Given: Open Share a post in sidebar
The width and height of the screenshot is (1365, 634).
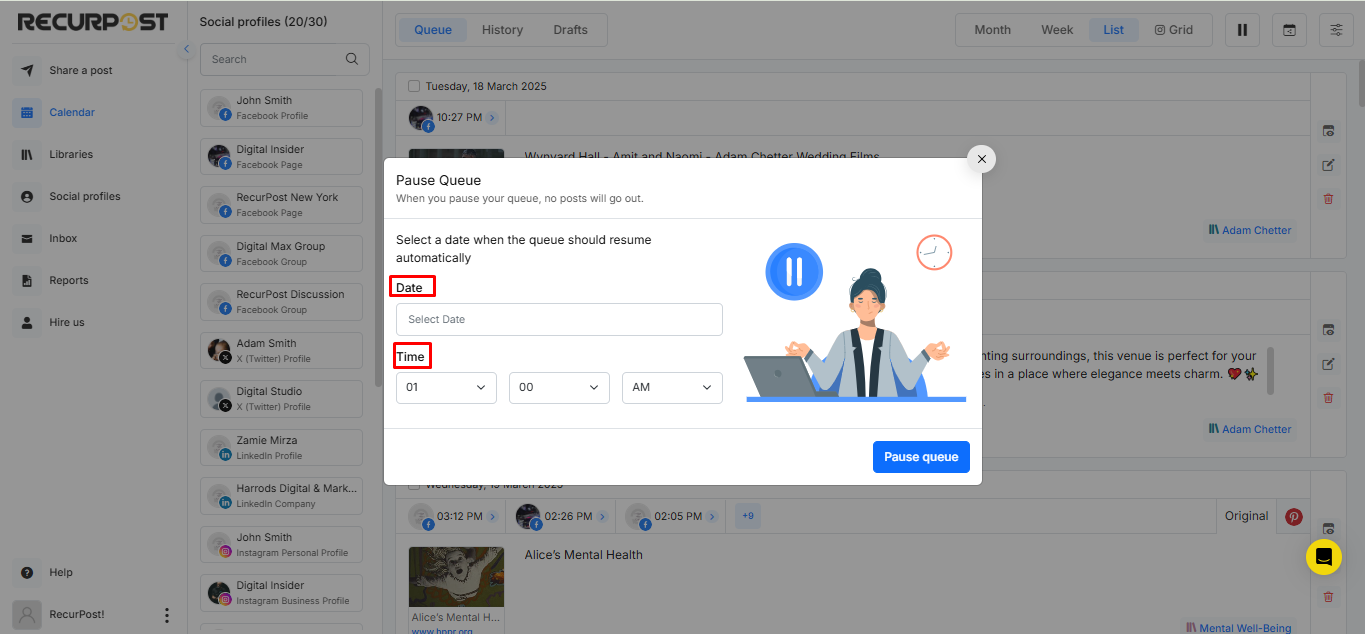Looking at the screenshot, I should tap(81, 71).
